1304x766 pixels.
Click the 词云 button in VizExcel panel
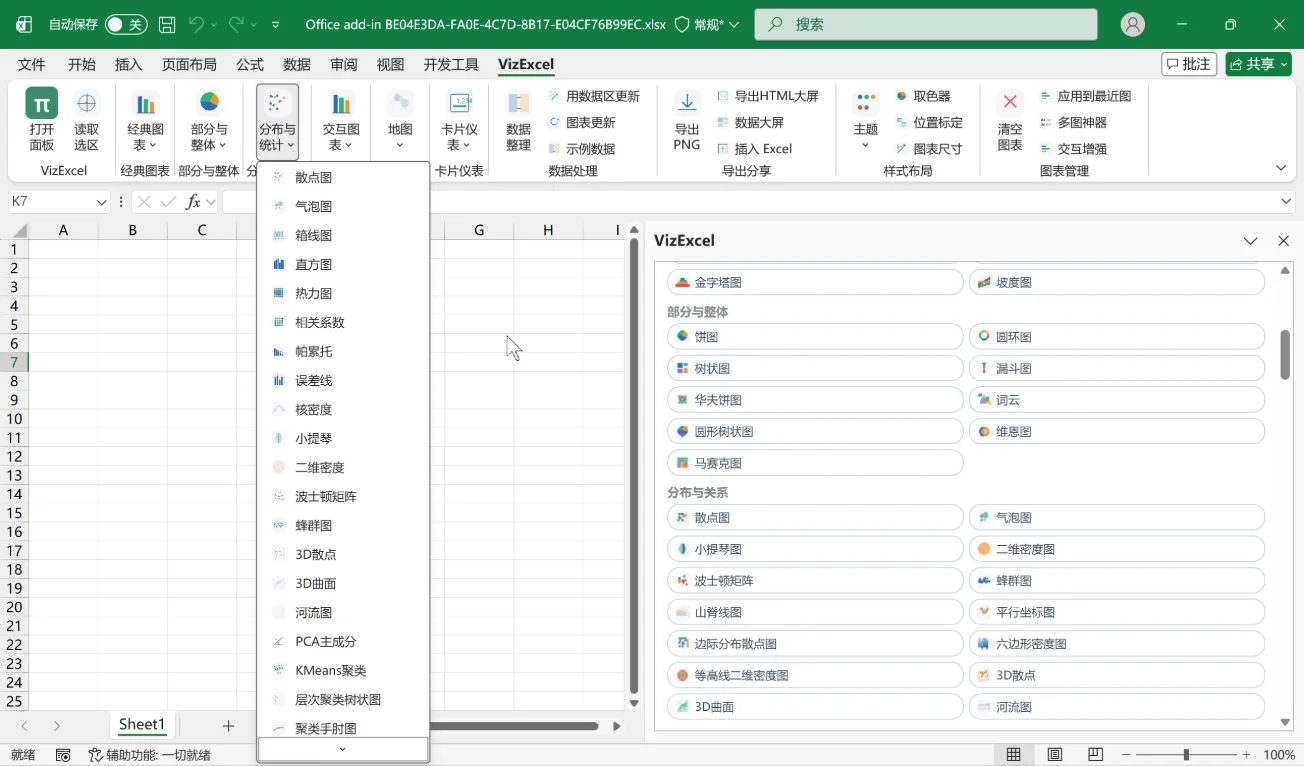click(1117, 400)
